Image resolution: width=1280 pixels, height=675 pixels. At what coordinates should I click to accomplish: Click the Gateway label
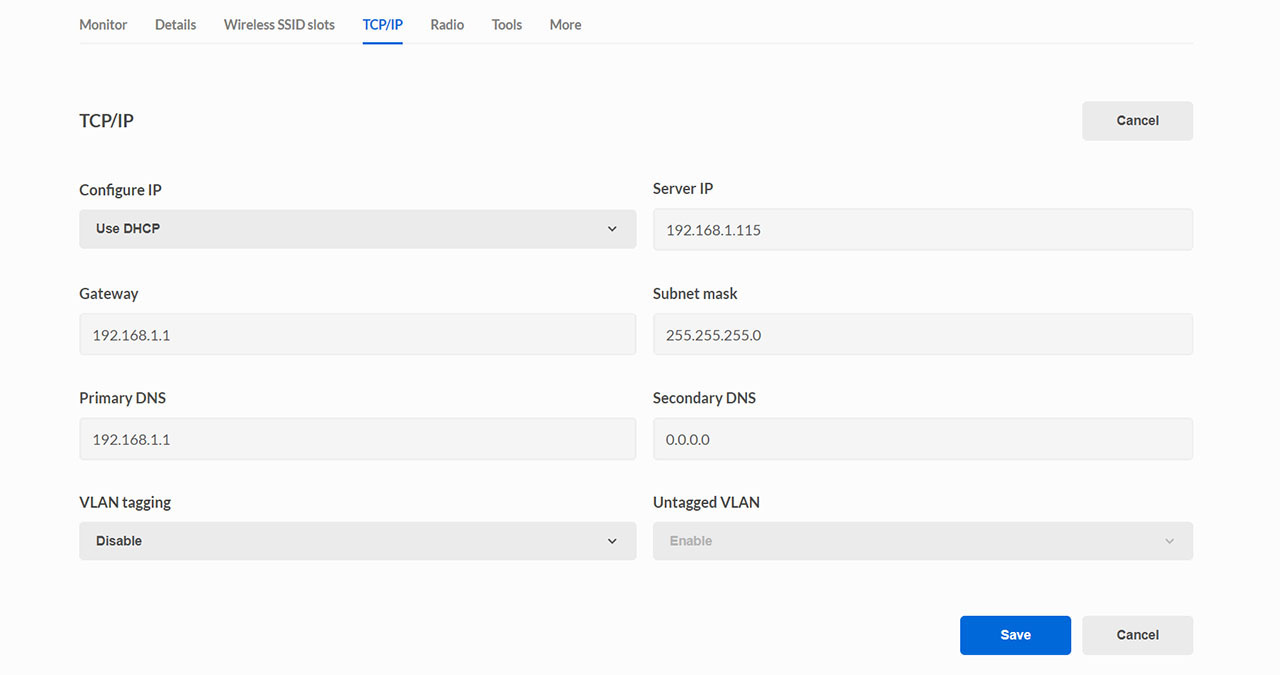(x=109, y=294)
